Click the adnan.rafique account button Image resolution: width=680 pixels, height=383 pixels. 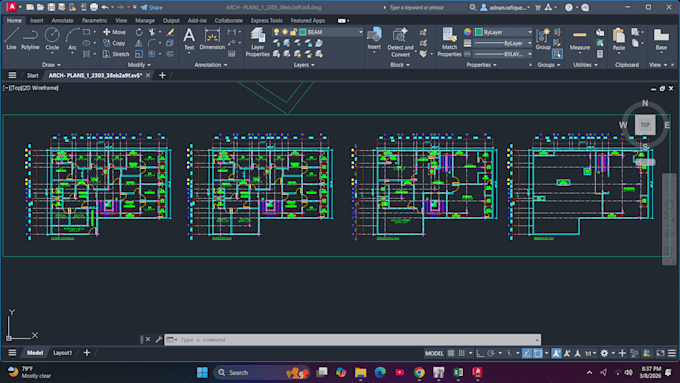coord(505,7)
